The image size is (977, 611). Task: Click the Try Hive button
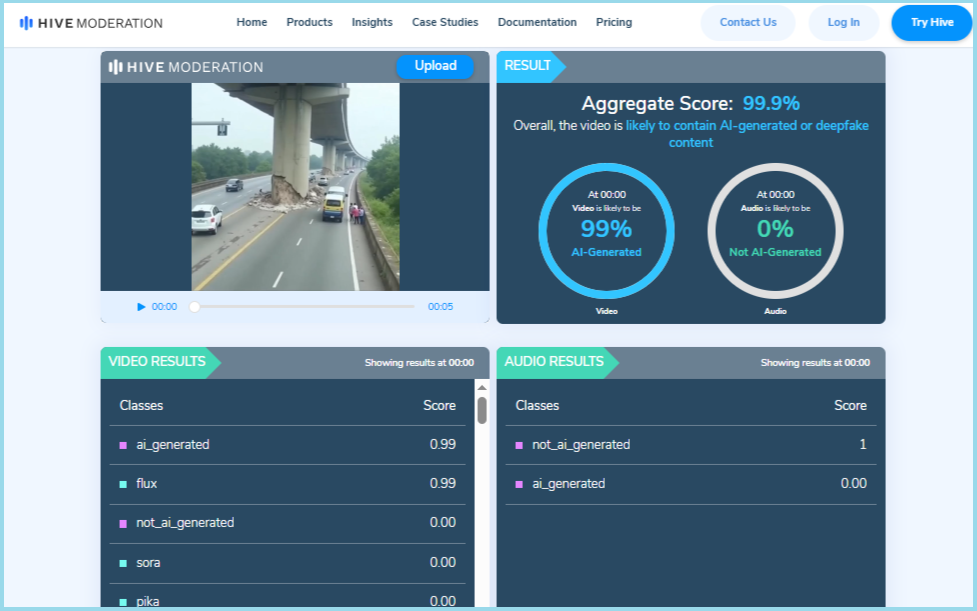932,22
